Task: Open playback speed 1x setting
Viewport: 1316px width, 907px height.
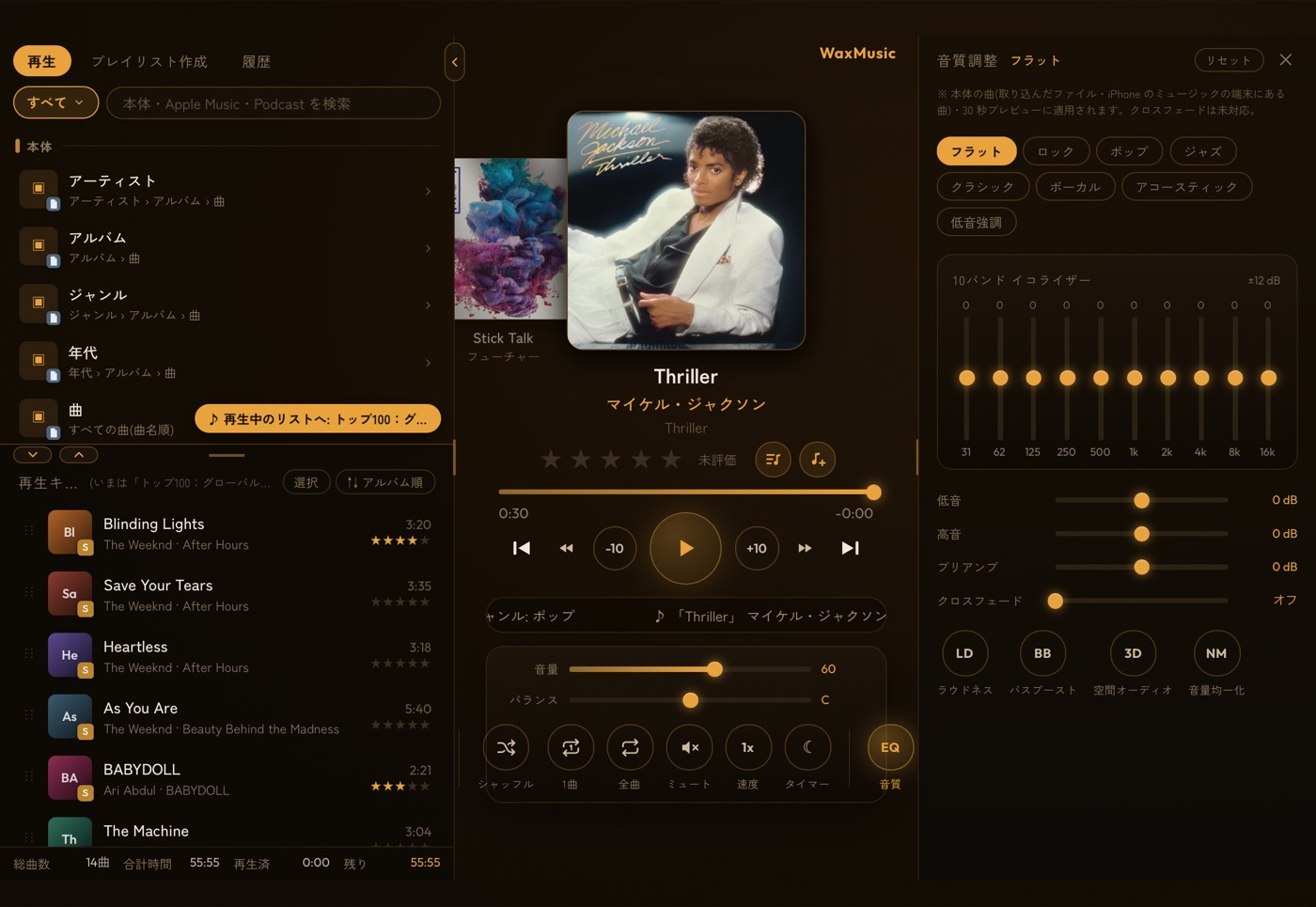Action: 748,747
